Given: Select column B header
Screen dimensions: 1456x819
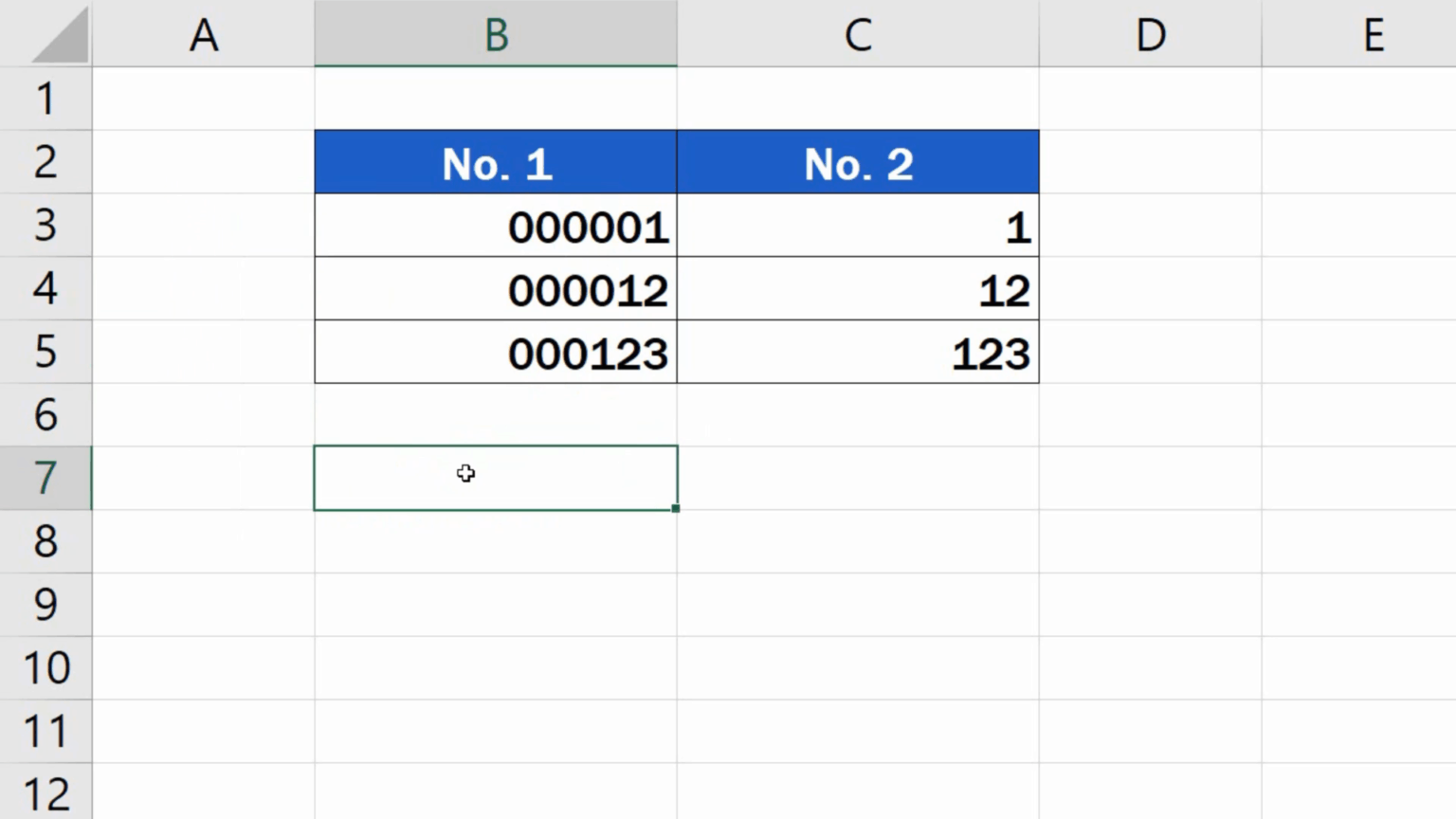Looking at the screenshot, I should tap(496, 35).
